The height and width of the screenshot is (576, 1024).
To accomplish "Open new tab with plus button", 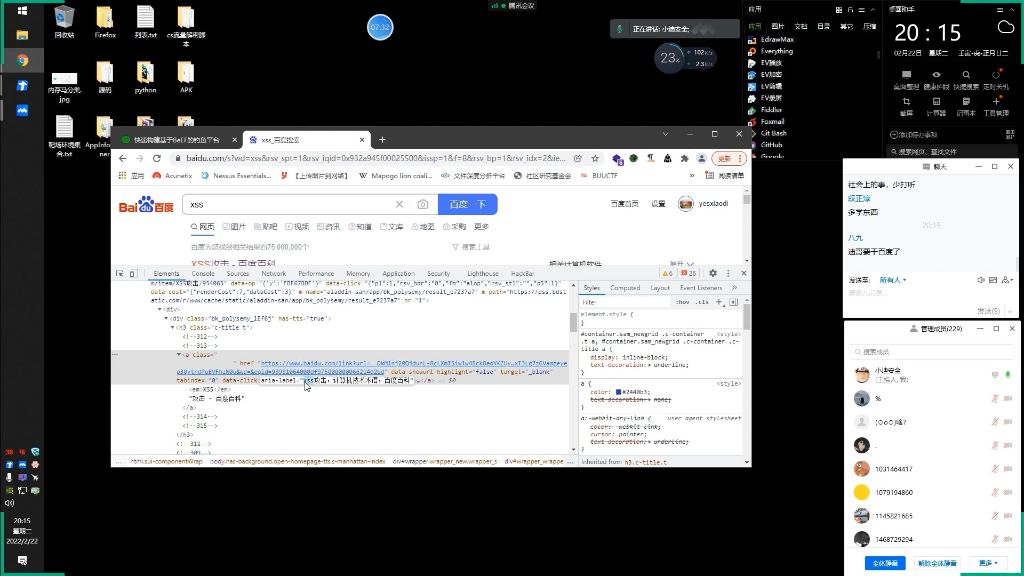I will (x=383, y=139).
